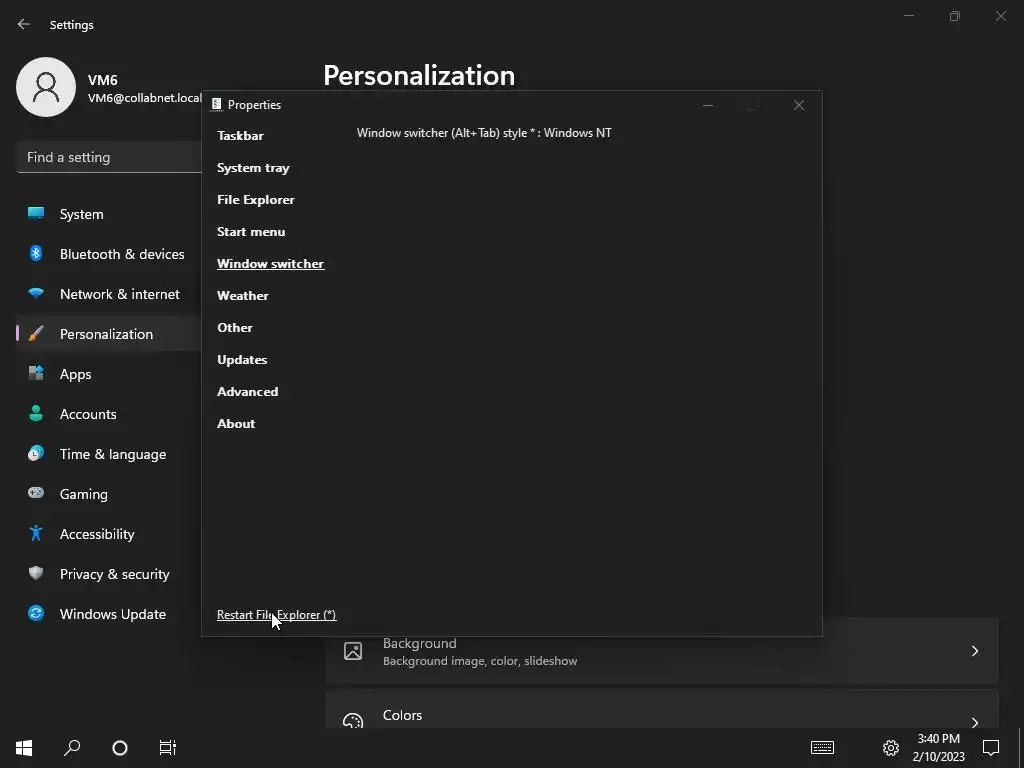Go back with Settings back arrow
The height and width of the screenshot is (768, 1024).
pos(24,24)
